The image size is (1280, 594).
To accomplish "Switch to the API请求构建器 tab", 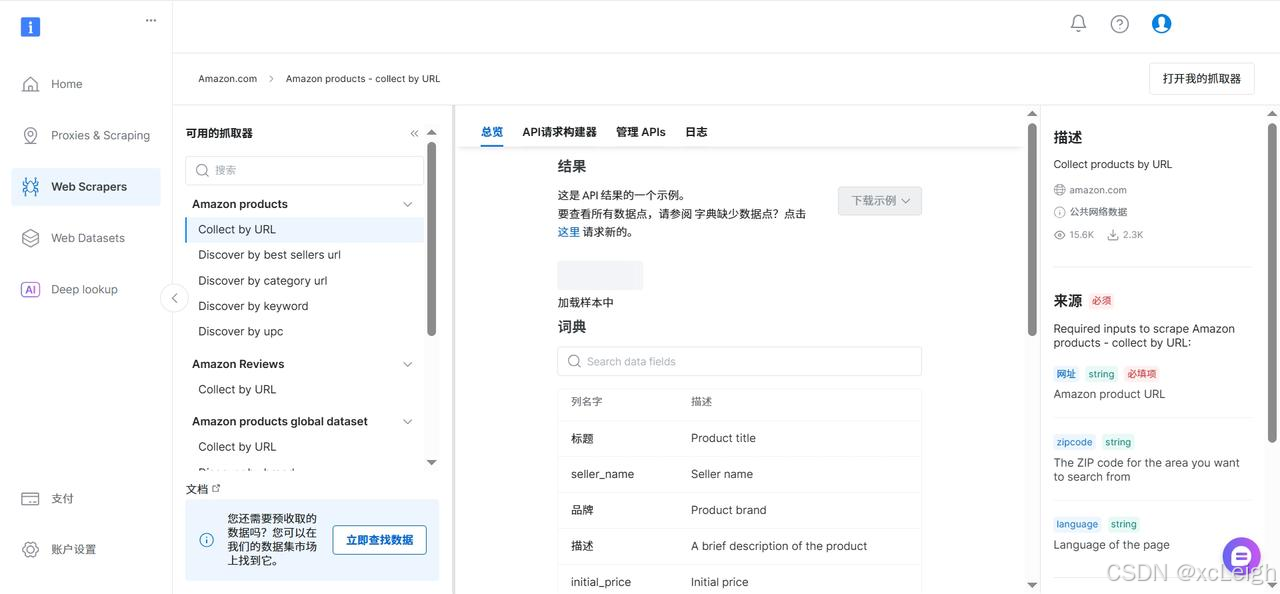I will [x=559, y=132].
